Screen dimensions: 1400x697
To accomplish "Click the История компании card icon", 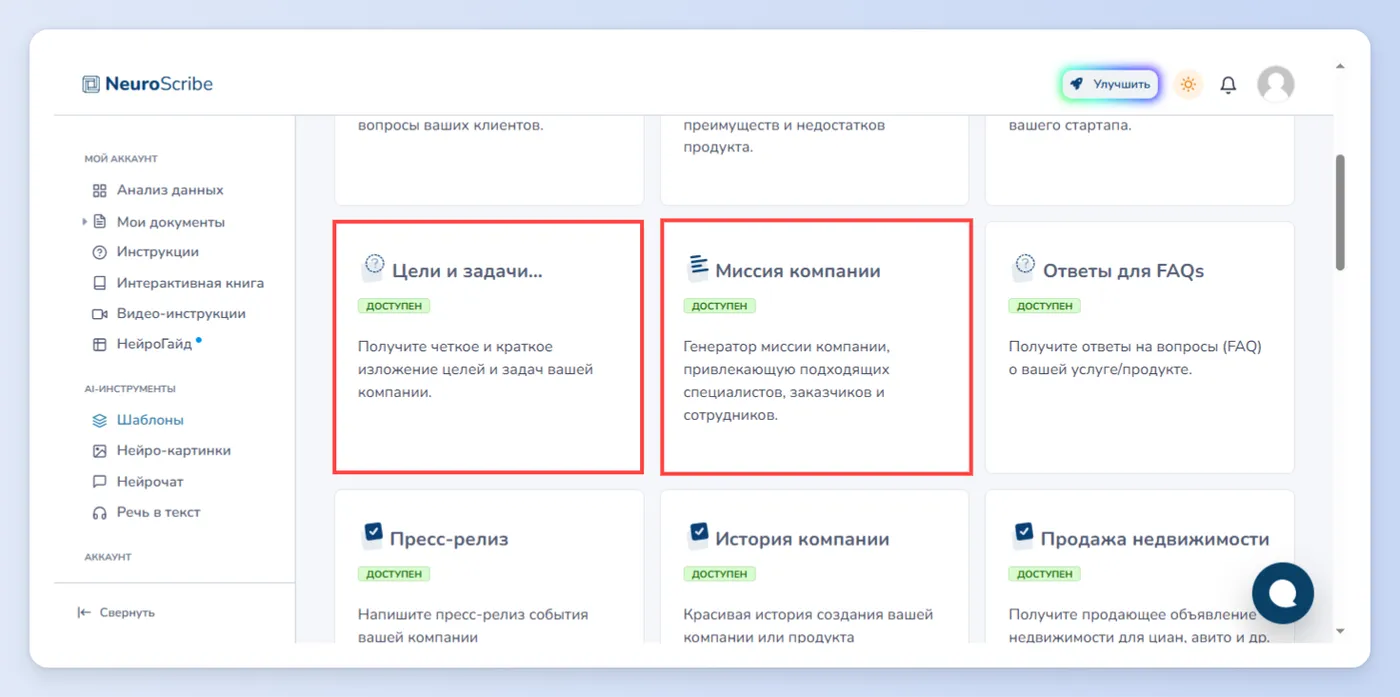I will pos(697,535).
